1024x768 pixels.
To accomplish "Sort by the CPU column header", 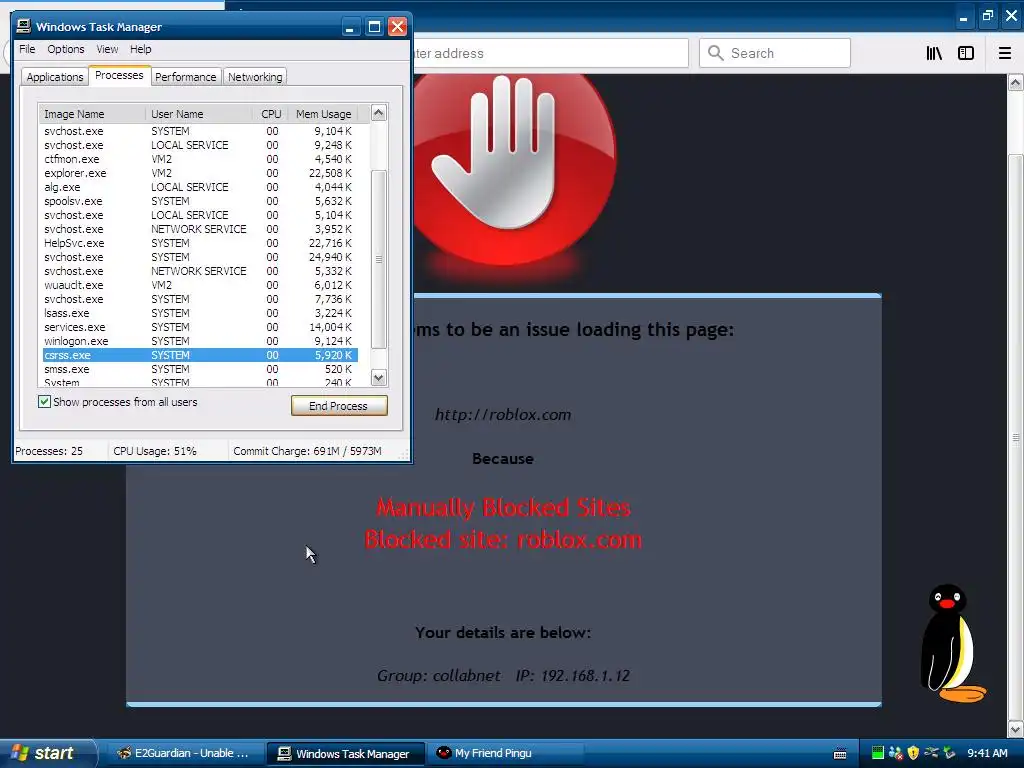I will (x=271, y=114).
